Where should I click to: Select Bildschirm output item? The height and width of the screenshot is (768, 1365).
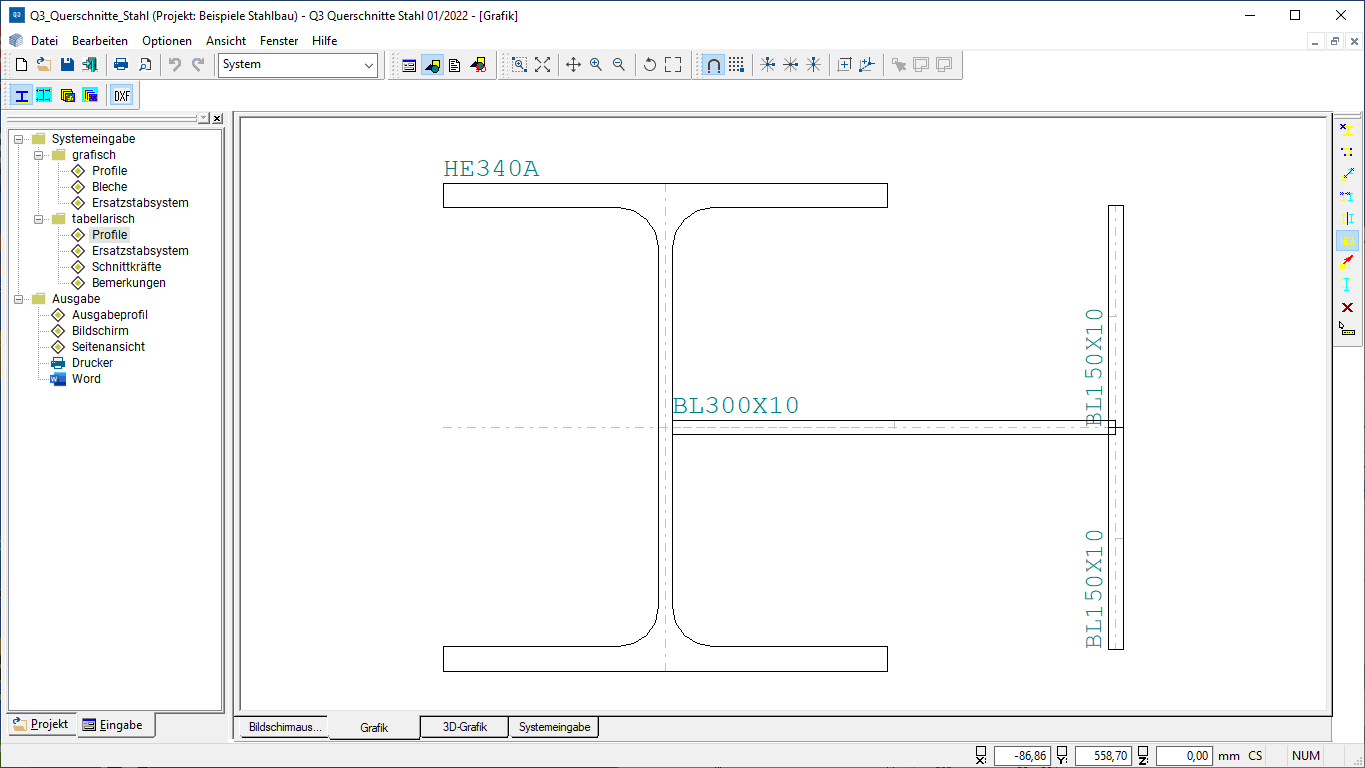point(100,331)
